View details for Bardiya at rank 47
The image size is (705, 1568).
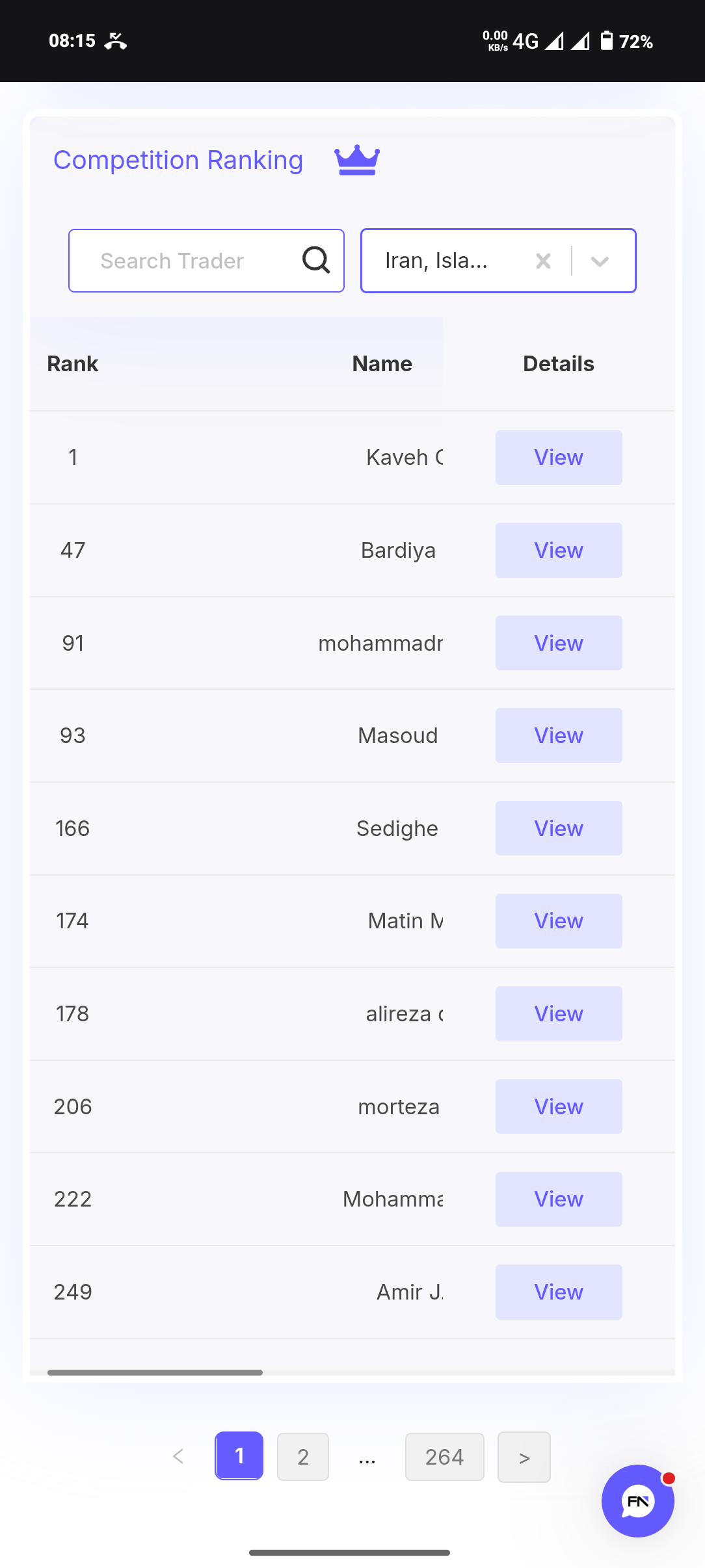559,551
